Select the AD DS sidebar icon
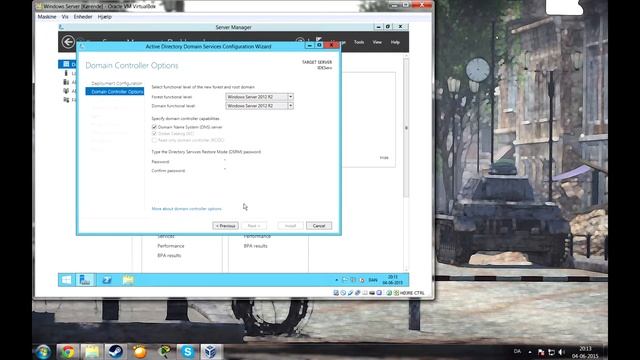 click(x=66, y=91)
